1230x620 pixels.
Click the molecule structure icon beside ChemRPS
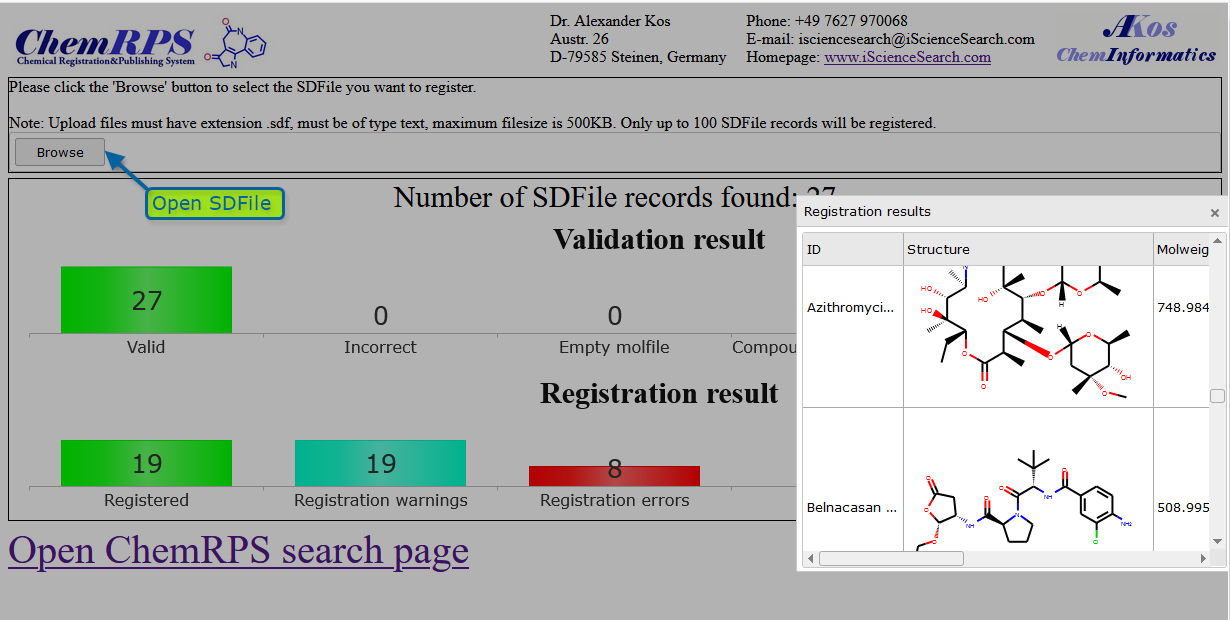point(236,43)
